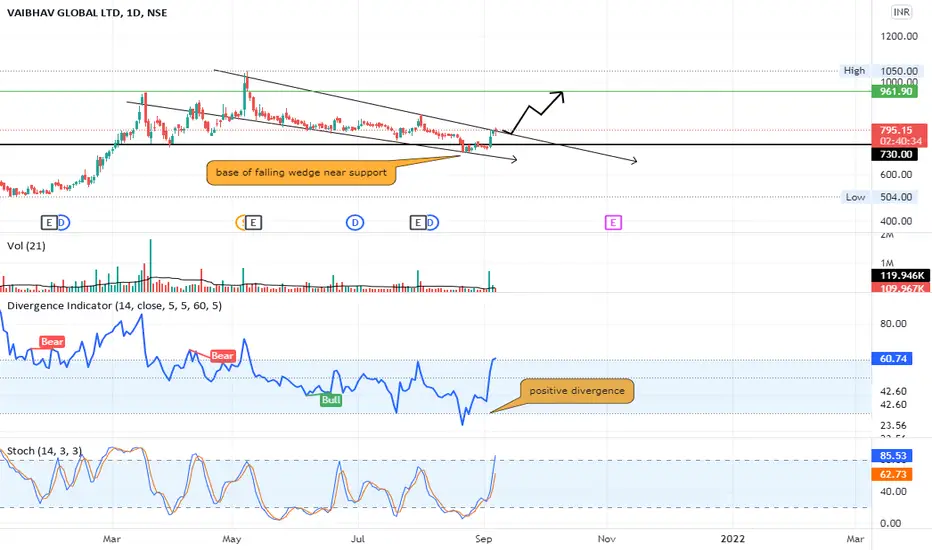The width and height of the screenshot is (932, 550).
Task: Click the black 730.00 support price label
Action: 895,154
